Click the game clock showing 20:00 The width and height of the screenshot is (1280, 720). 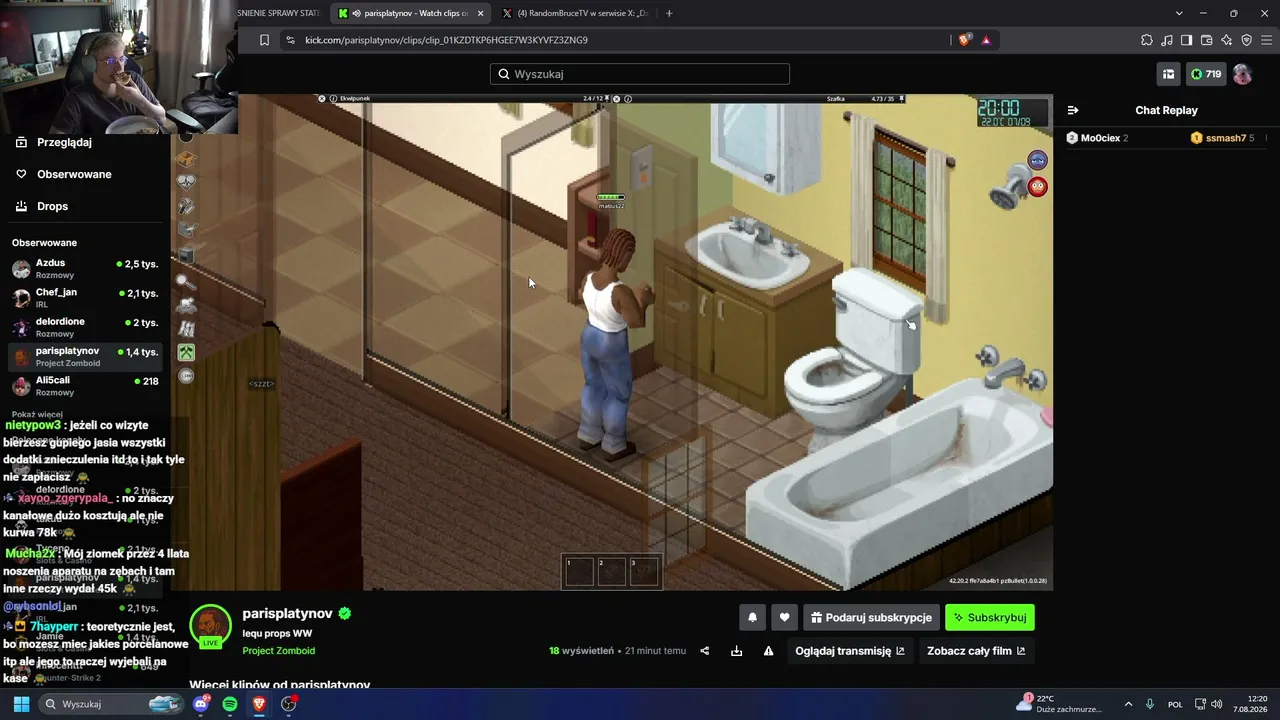1012,112
